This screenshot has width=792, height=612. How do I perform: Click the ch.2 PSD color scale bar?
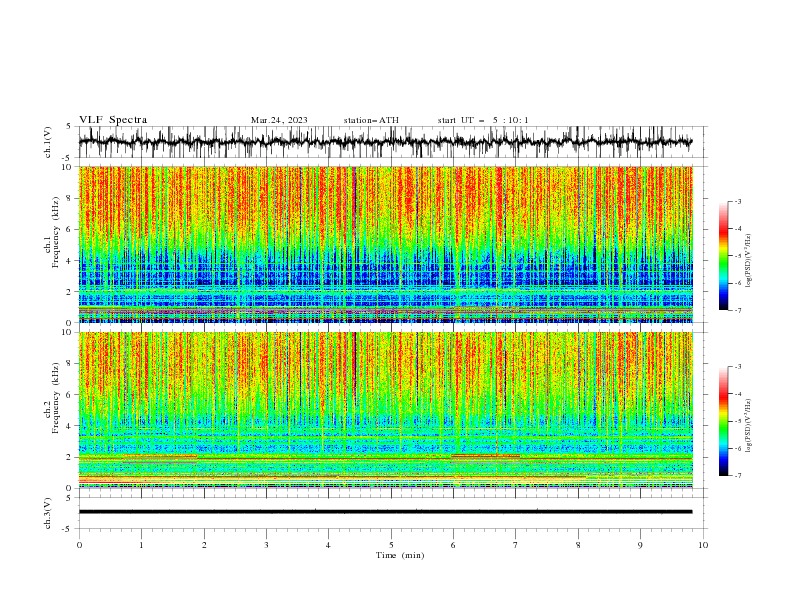(x=723, y=421)
